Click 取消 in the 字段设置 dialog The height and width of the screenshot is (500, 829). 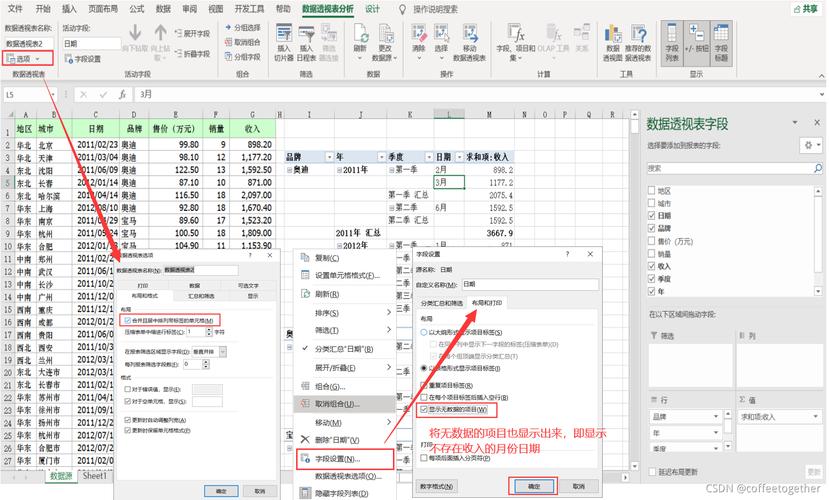pyautogui.click(x=578, y=486)
